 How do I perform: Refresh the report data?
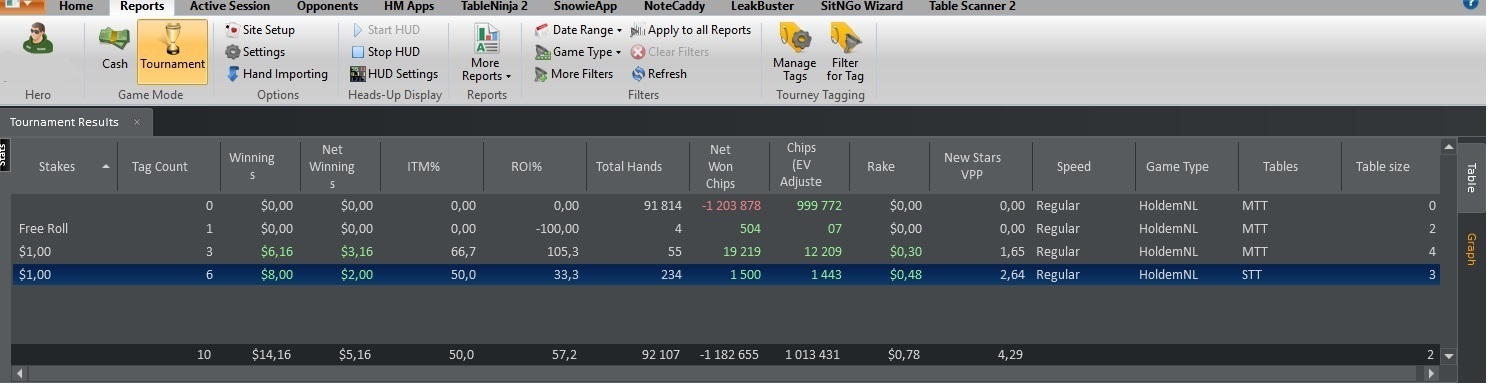point(659,74)
